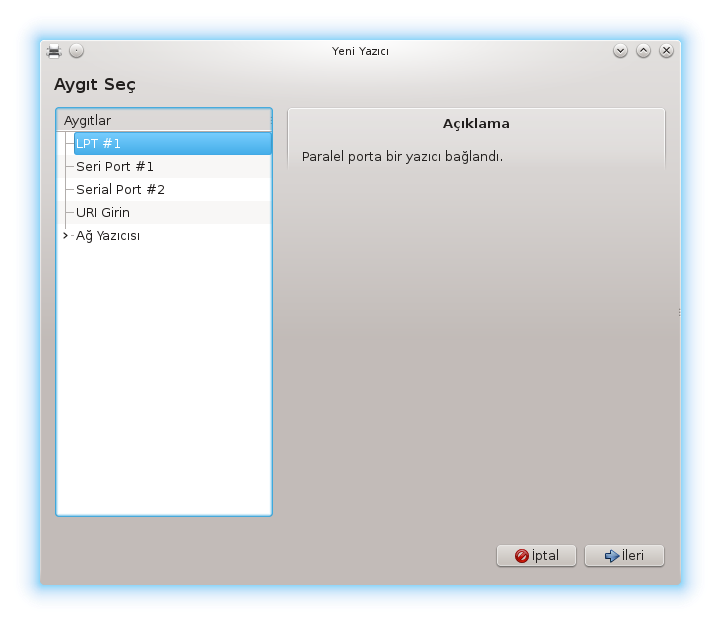The height and width of the screenshot is (625, 721).
Task: Close the Yeni Yazıcı window
Action: pyautogui.click(x=666, y=51)
